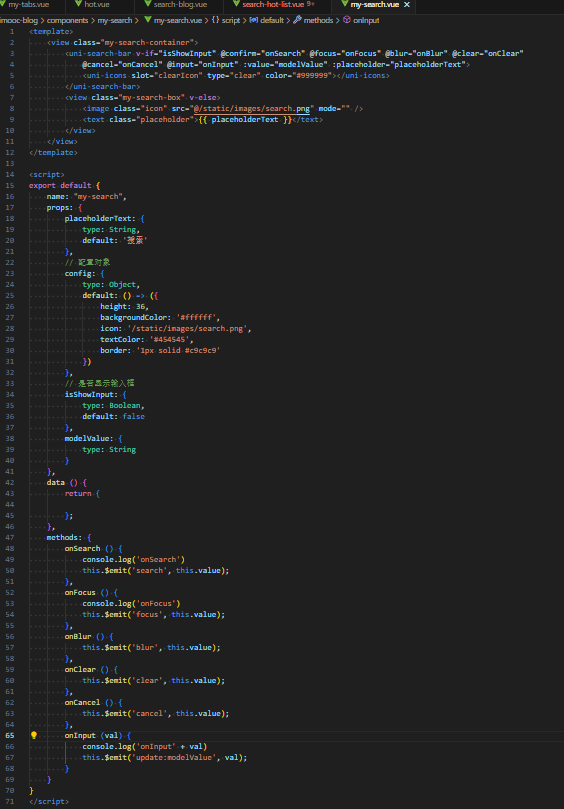
Task: Click the '#454545' textColor value
Action: [x=169, y=339]
